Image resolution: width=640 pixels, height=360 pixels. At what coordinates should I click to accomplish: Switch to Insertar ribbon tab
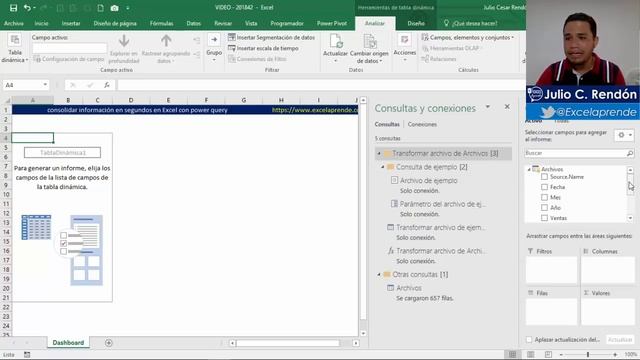click(71, 24)
